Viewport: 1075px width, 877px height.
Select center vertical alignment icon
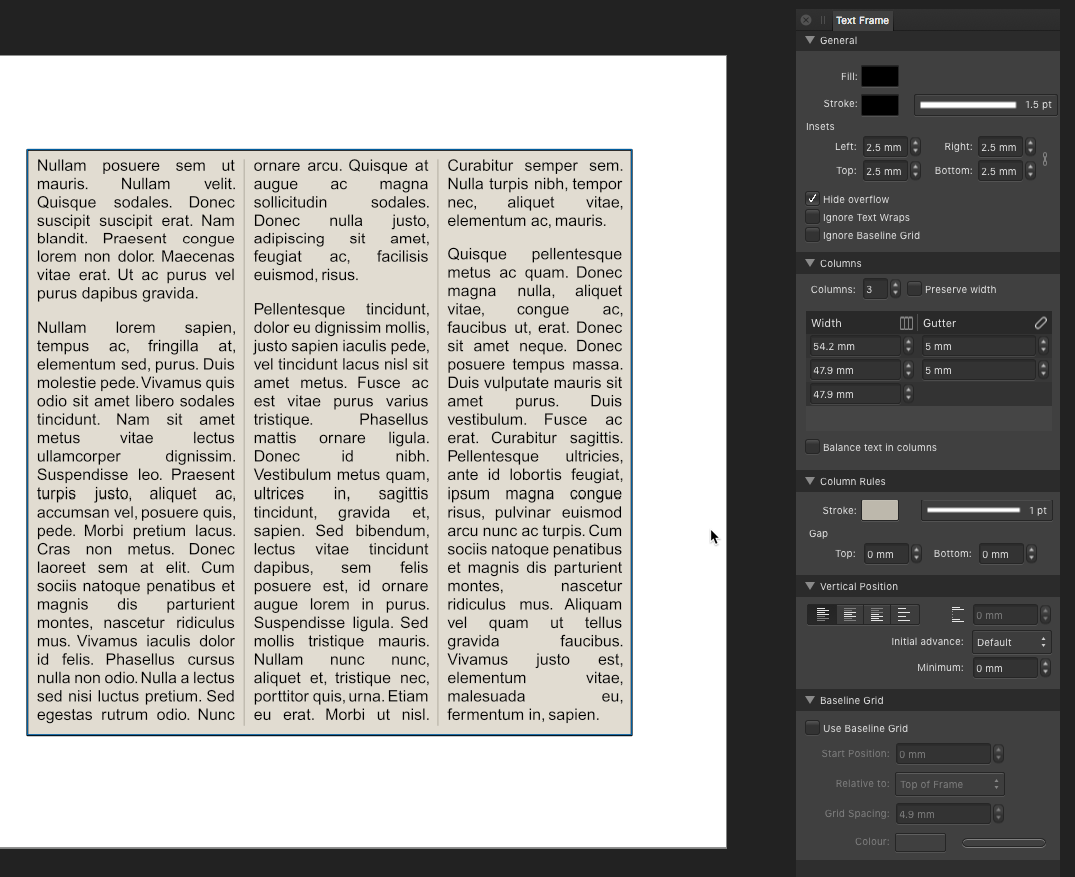click(x=849, y=615)
